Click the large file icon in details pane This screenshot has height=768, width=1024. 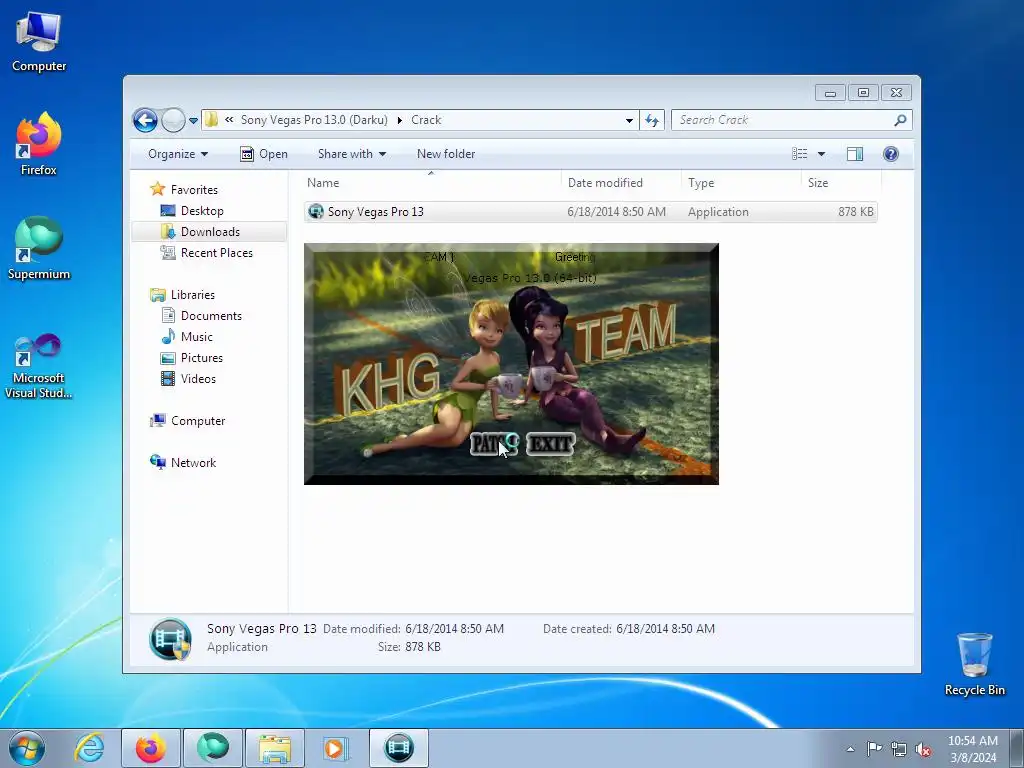(x=170, y=639)
